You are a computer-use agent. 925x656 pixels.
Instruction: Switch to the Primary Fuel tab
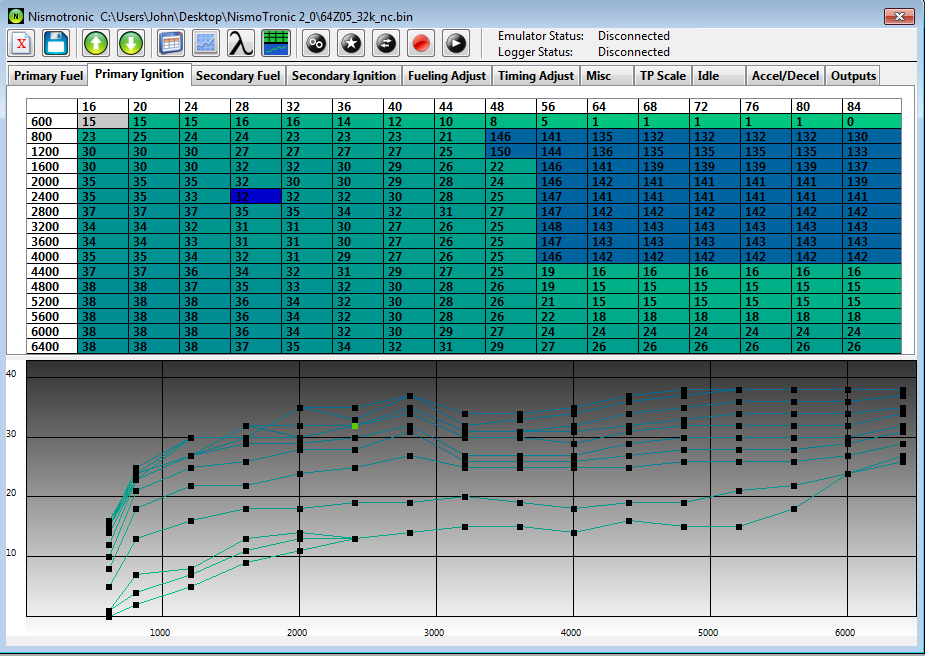[48, 76]
